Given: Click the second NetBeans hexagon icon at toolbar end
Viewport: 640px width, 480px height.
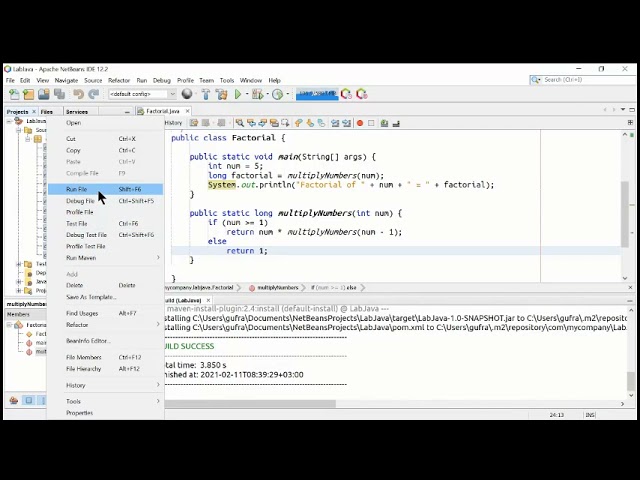Looking at the screenshot, I should [362, 94].
